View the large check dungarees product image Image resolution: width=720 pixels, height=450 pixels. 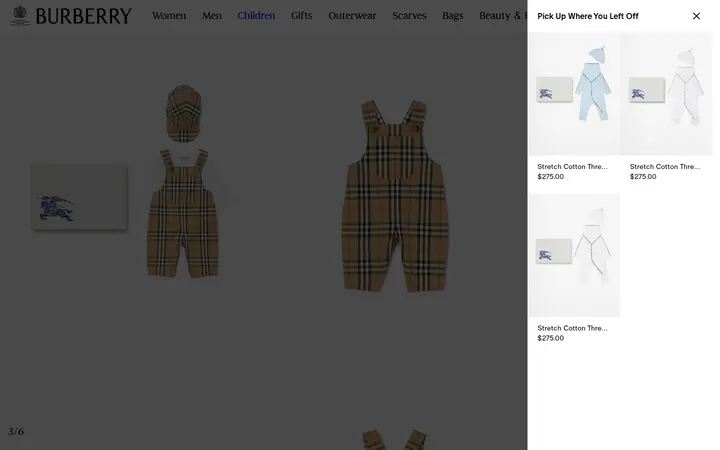[395, 195]
